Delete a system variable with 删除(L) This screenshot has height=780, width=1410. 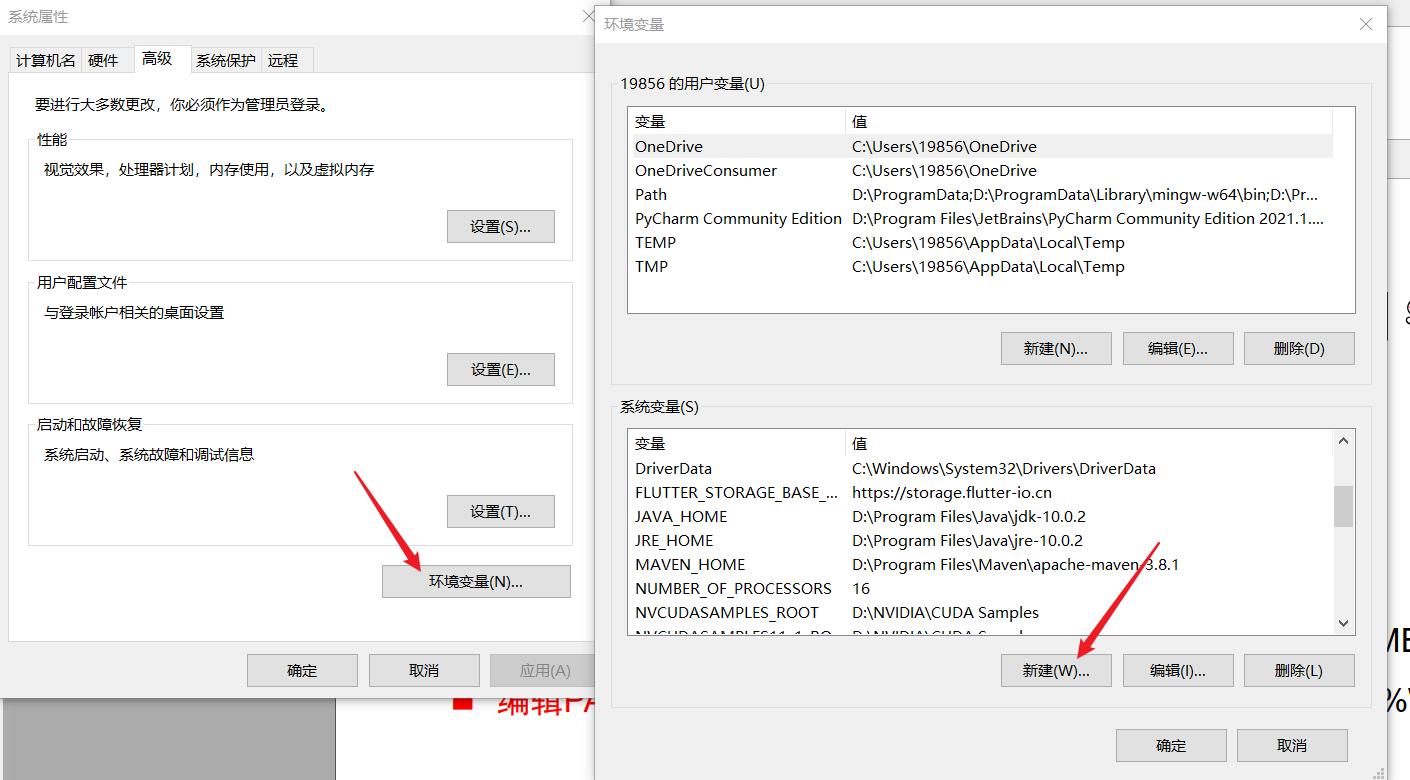pos(1299,670)
